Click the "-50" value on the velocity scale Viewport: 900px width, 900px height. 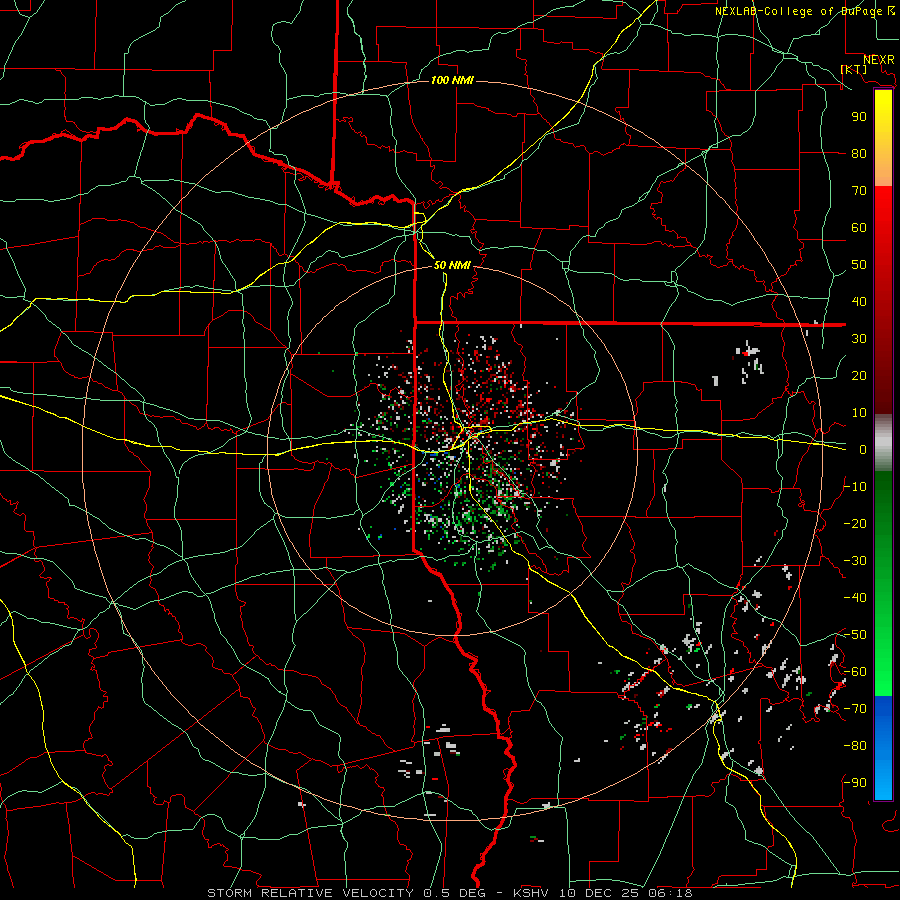coord(855,635)
